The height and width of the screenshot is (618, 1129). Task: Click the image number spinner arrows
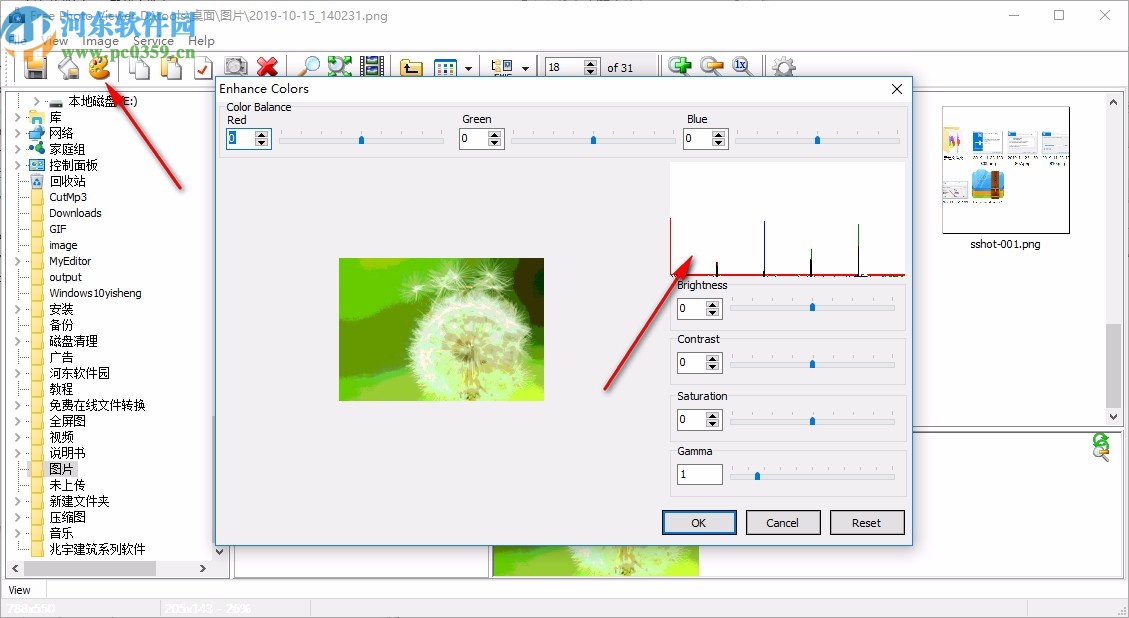(591, 67)
